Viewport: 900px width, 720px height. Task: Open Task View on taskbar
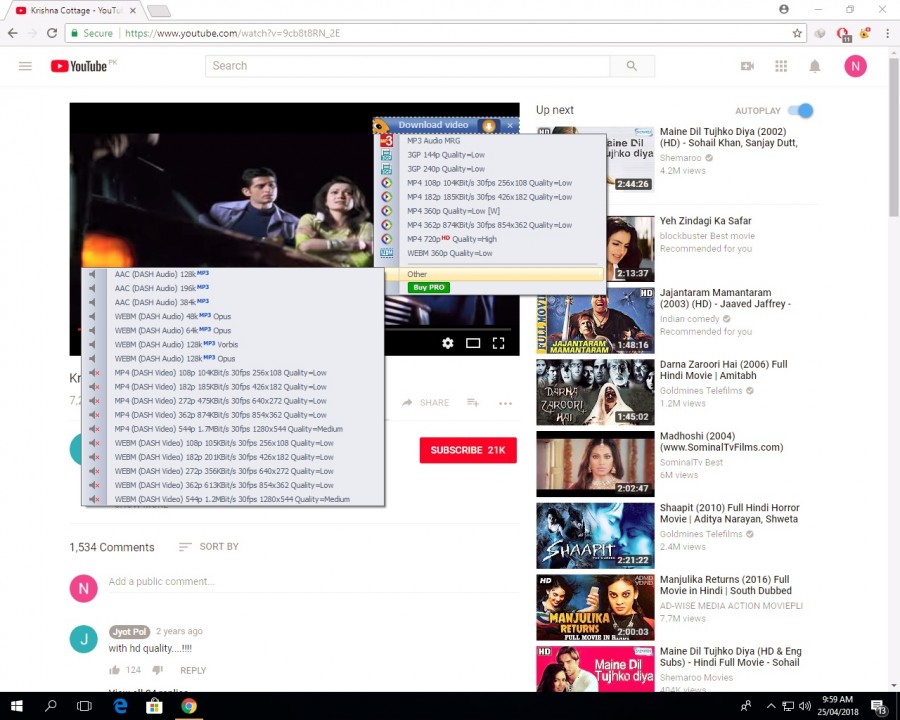click(x=84, y=706)
